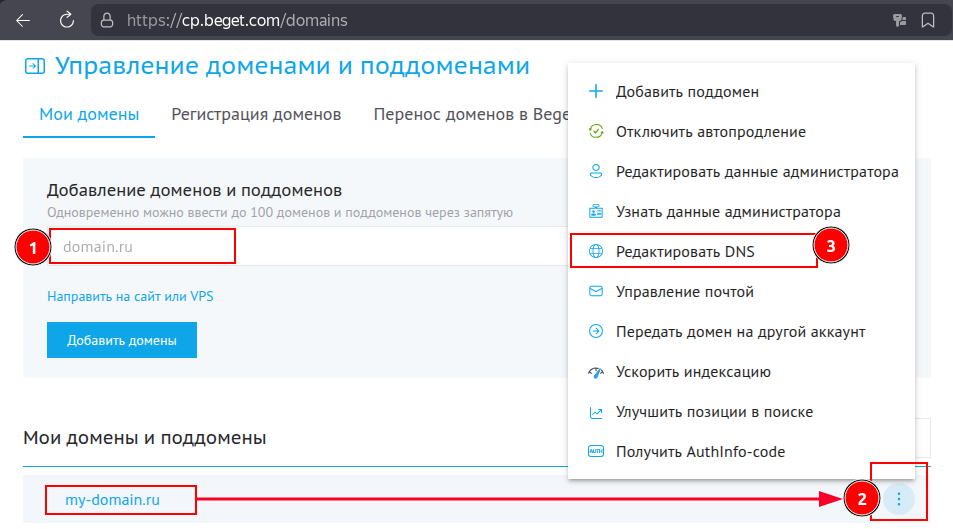Screen dimensions: 953x529
Task: Open the translate icon in the address bar
Action: 900,21
